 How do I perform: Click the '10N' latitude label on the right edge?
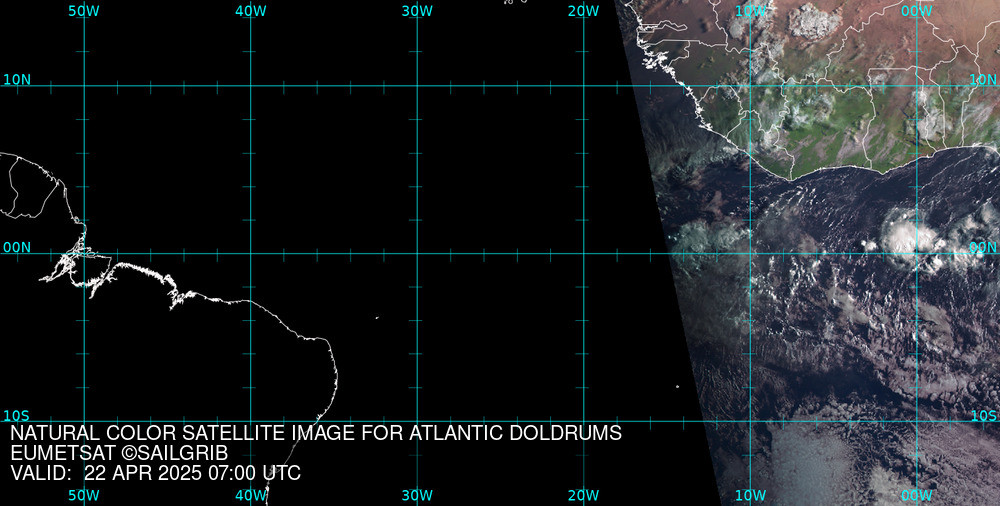[x=983, y=80]
